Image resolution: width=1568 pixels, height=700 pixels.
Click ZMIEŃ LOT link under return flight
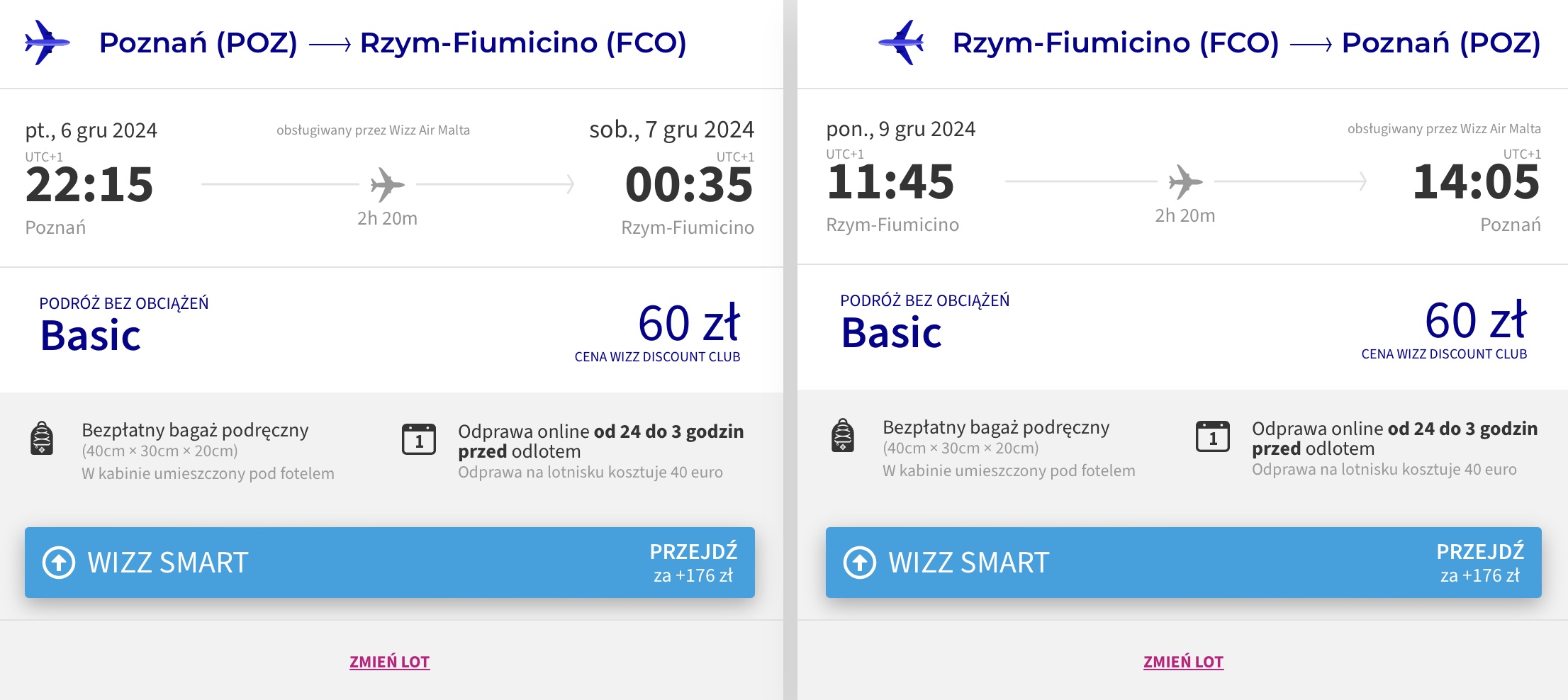pos(1183,662)
